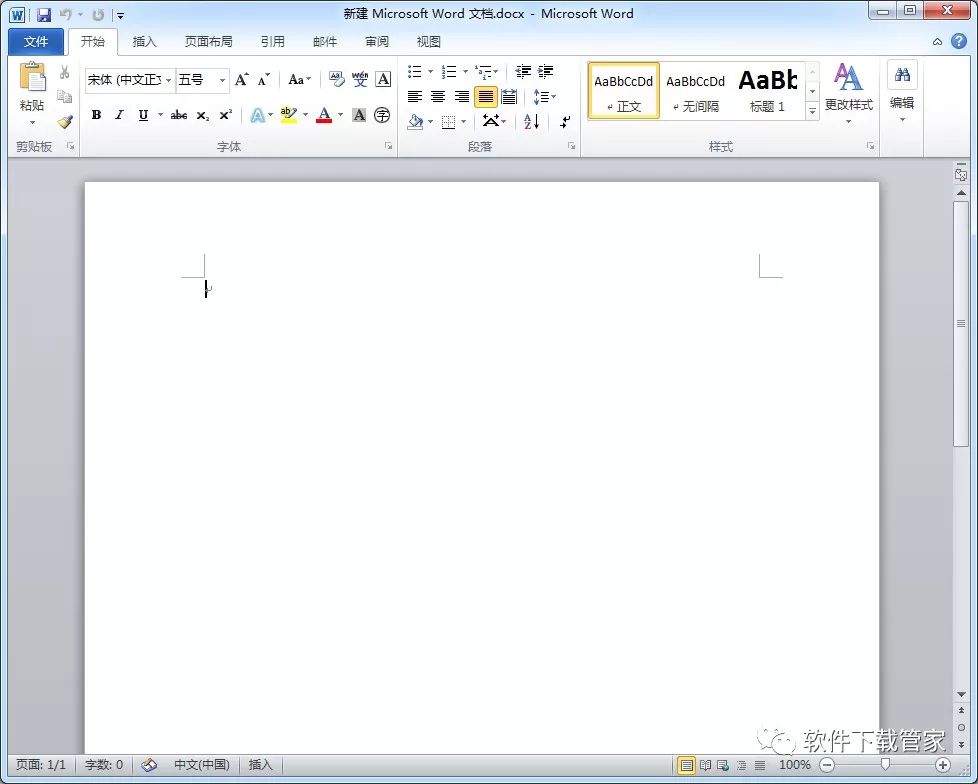
Task: Toggle Bold formatting
Action: 96,115
